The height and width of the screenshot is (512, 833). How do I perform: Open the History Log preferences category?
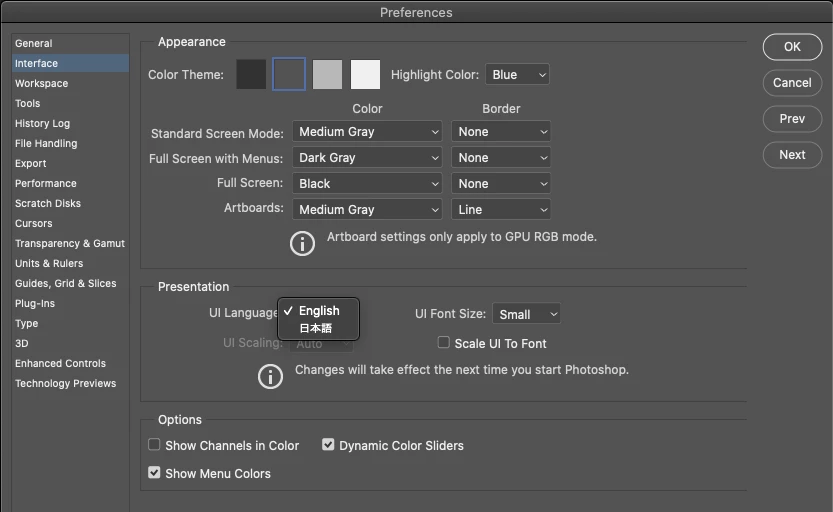[70, 123]
